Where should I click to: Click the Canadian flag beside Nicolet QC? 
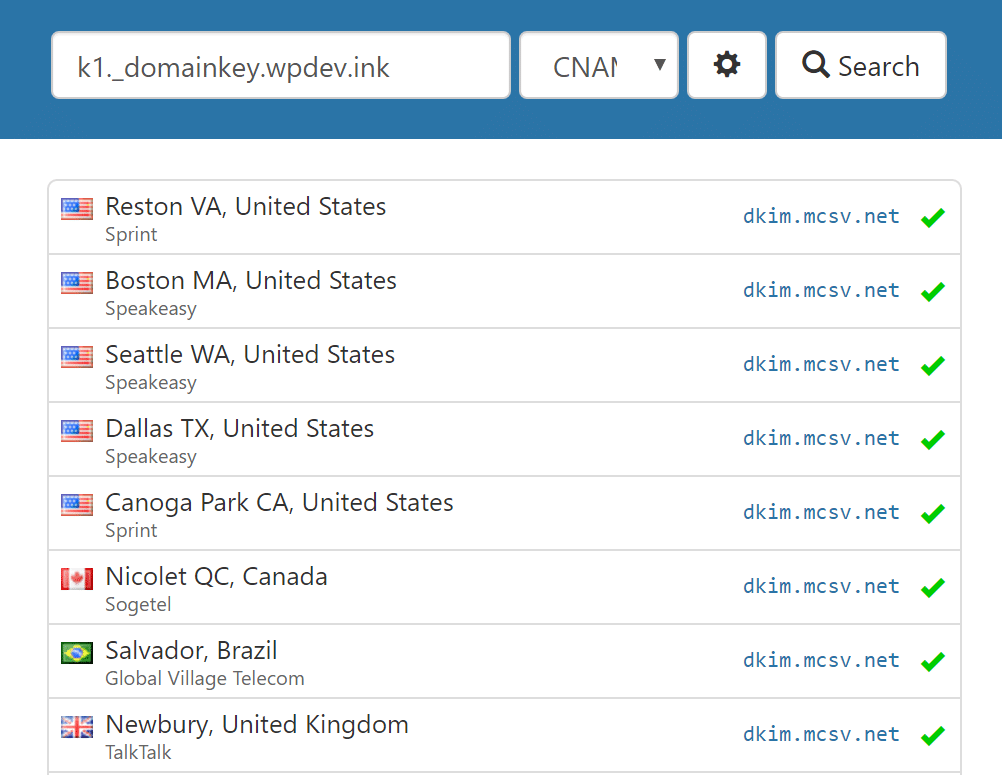coord(77,577)
